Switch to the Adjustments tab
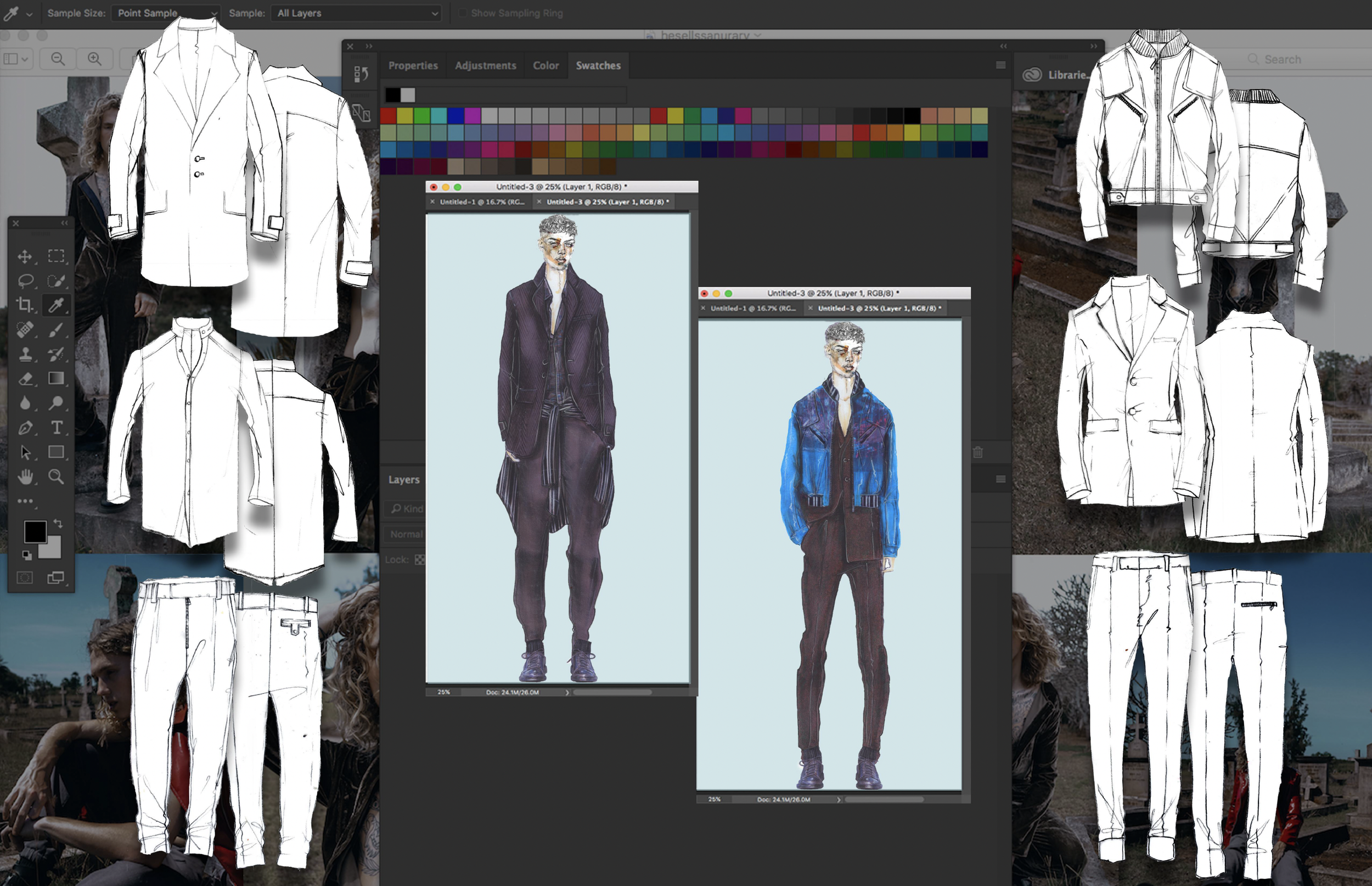Screen dimensions: 1372x886 (x=485, y=65)
